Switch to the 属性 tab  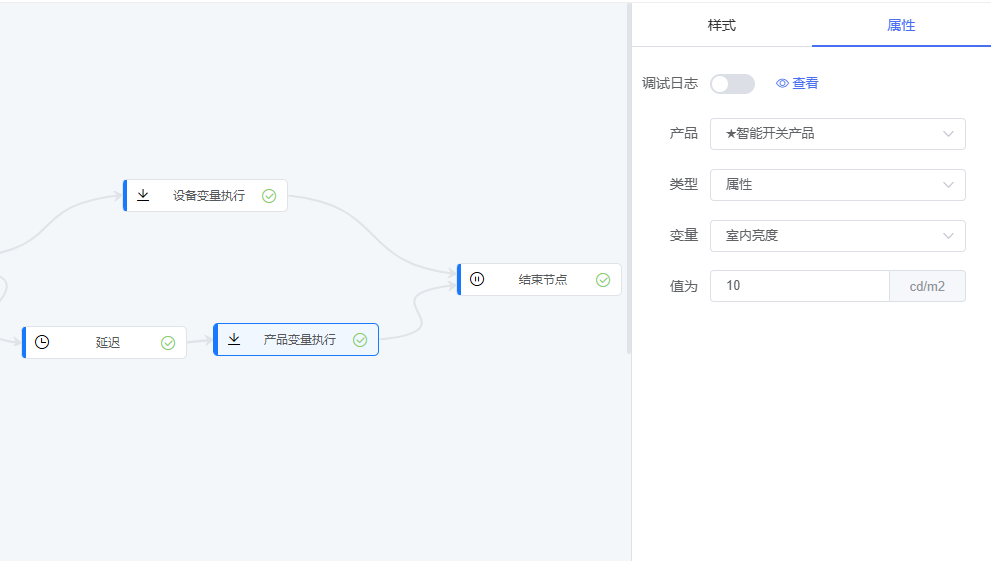[901, 25]
